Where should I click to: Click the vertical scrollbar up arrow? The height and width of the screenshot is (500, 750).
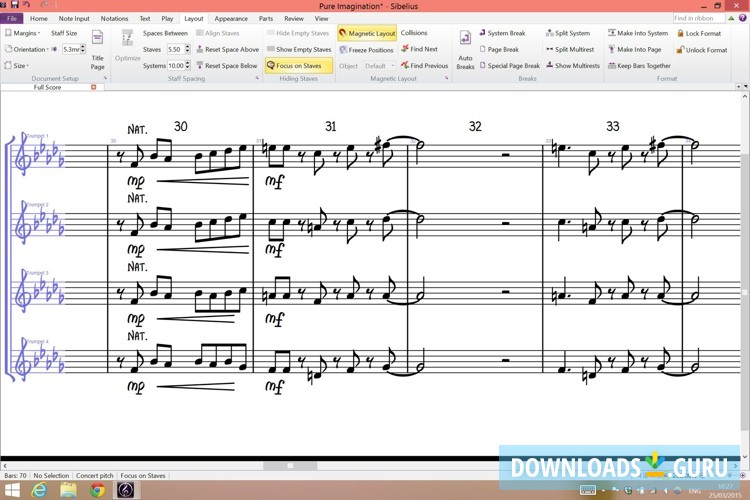click(745, 96)
